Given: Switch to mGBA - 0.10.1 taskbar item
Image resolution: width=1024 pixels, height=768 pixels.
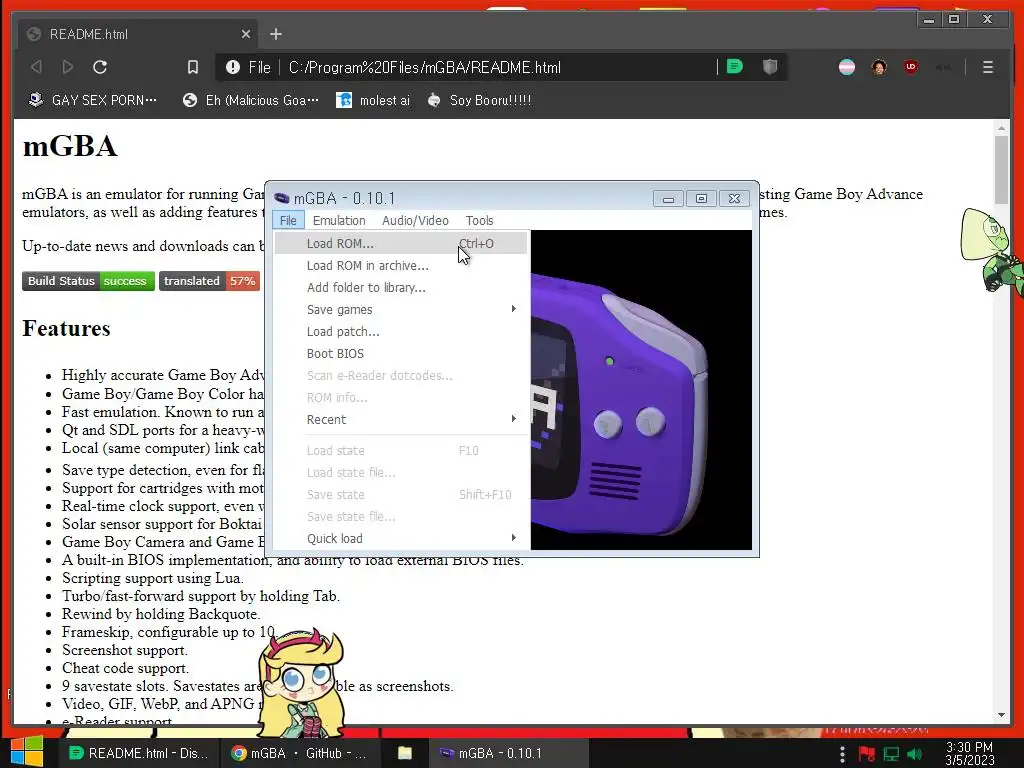Looking at the screenshot, I should click(x=508, y=753).
